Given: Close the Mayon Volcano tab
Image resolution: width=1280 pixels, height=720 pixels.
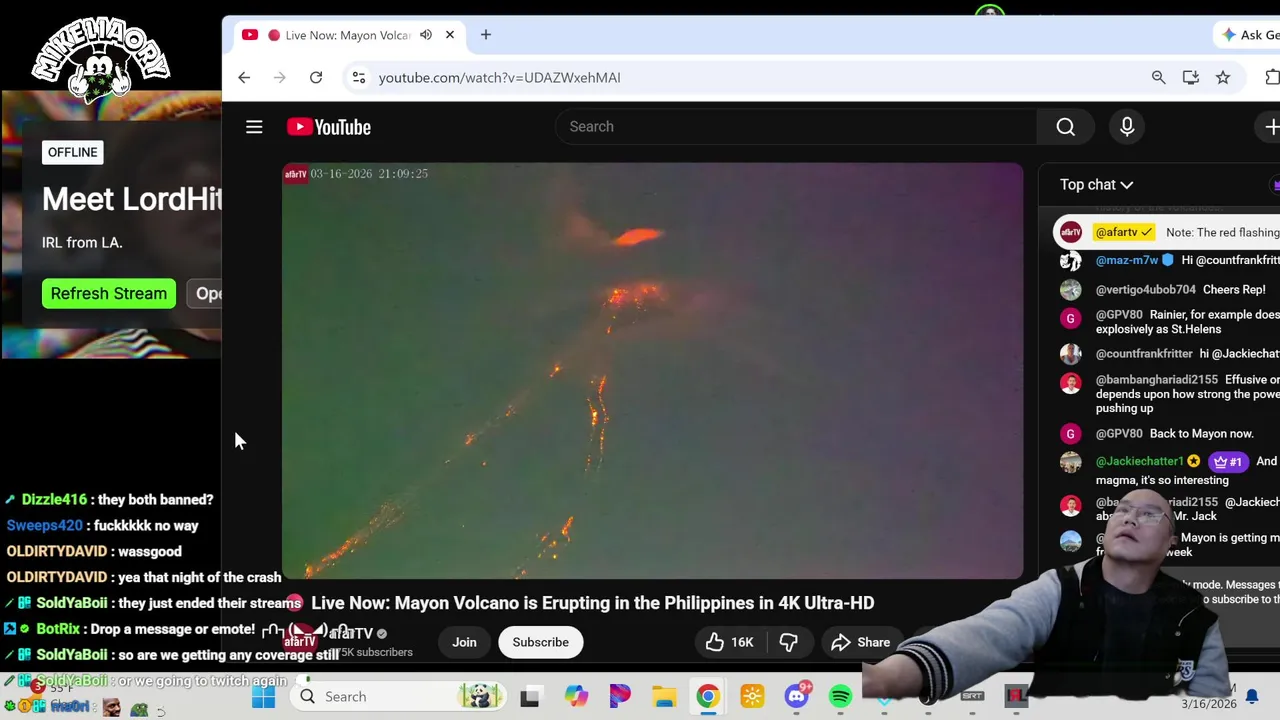Looking at the screenshot, I should [450, 35].
